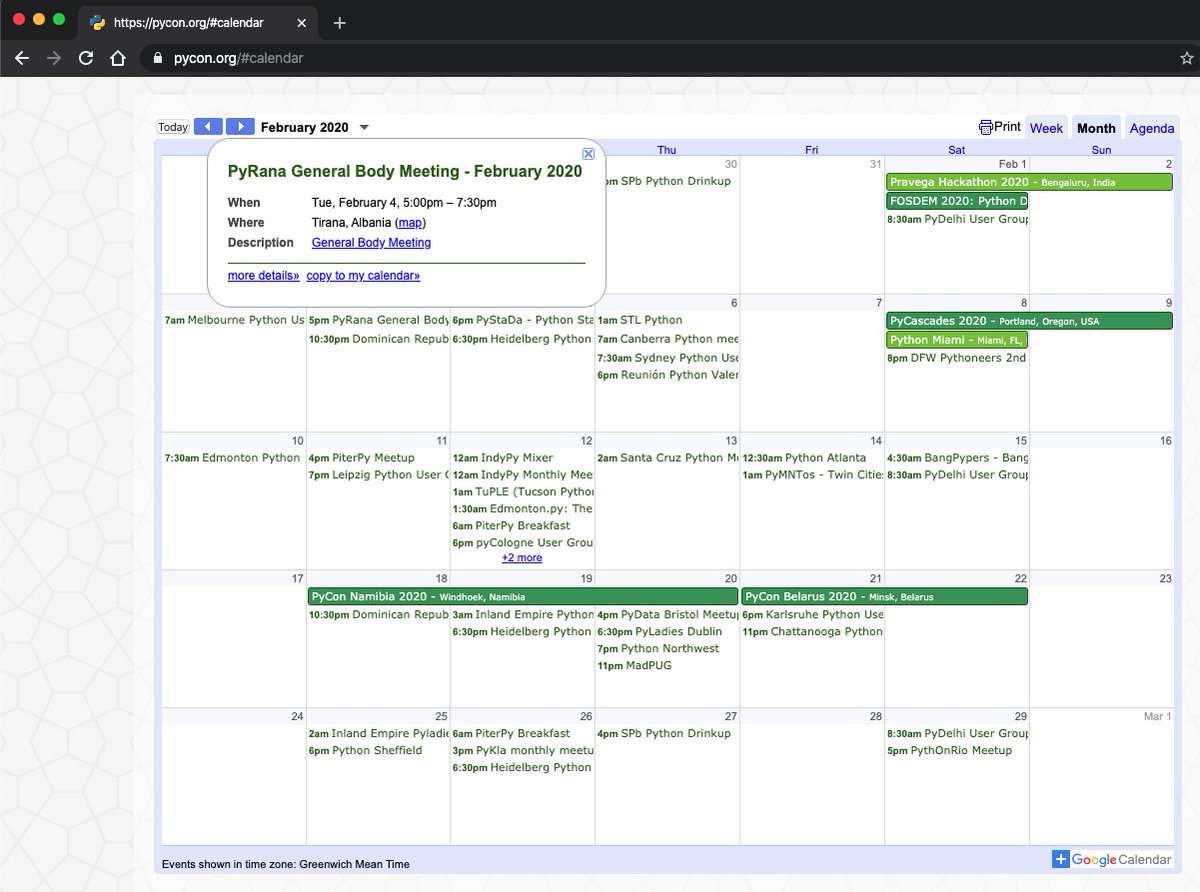Click the home icon in the toolbar
The image size is (1200, 892).
coord(118,58)
